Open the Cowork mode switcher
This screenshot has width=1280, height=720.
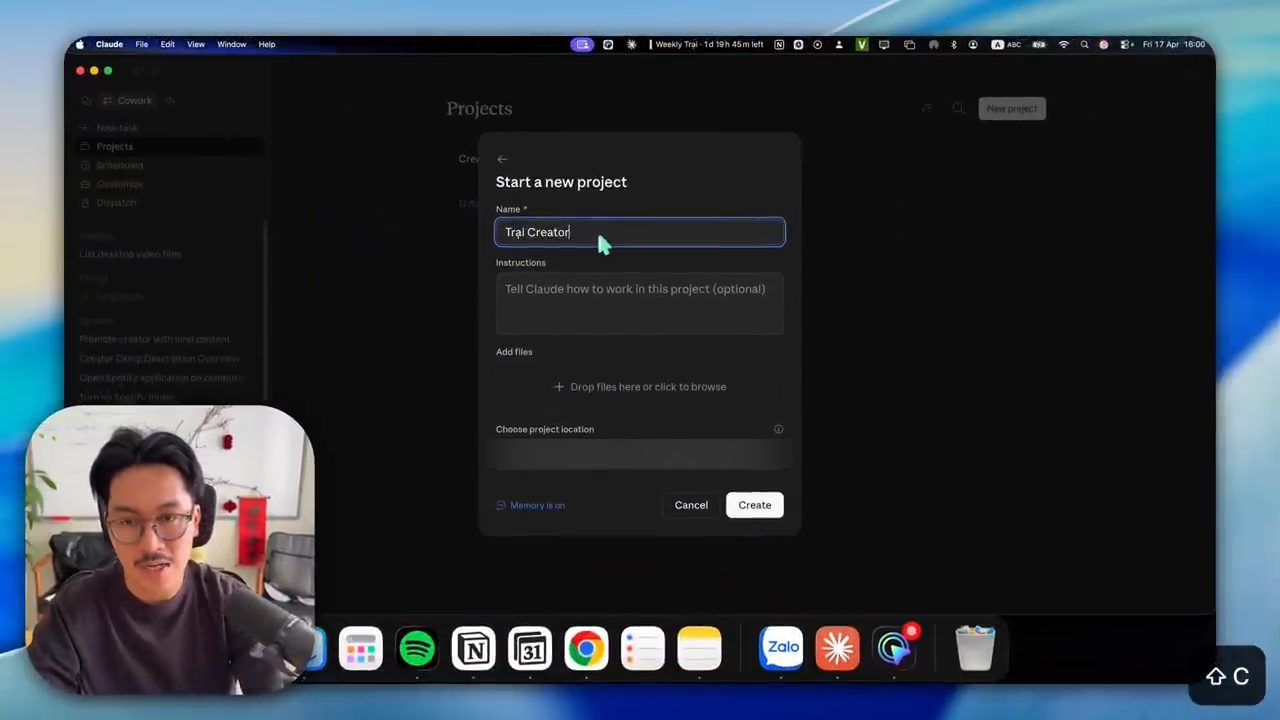coord(127,100)
